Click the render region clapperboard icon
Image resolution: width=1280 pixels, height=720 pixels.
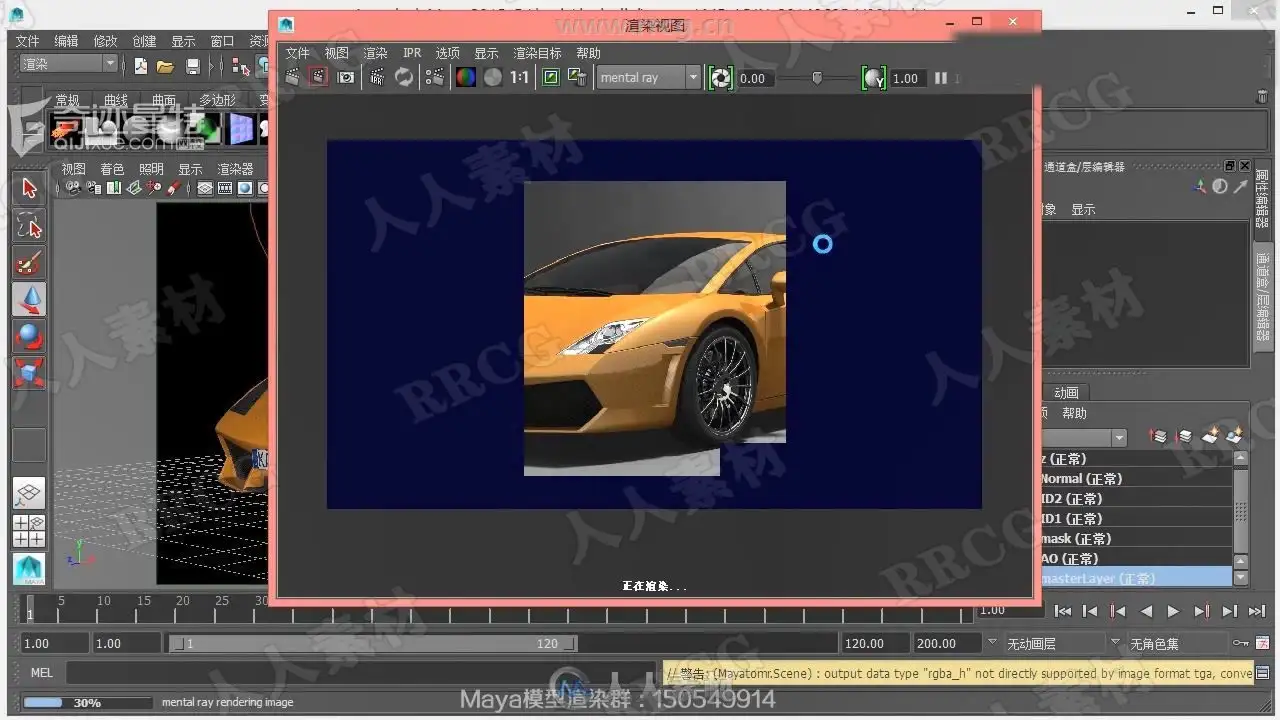[318, 77]
